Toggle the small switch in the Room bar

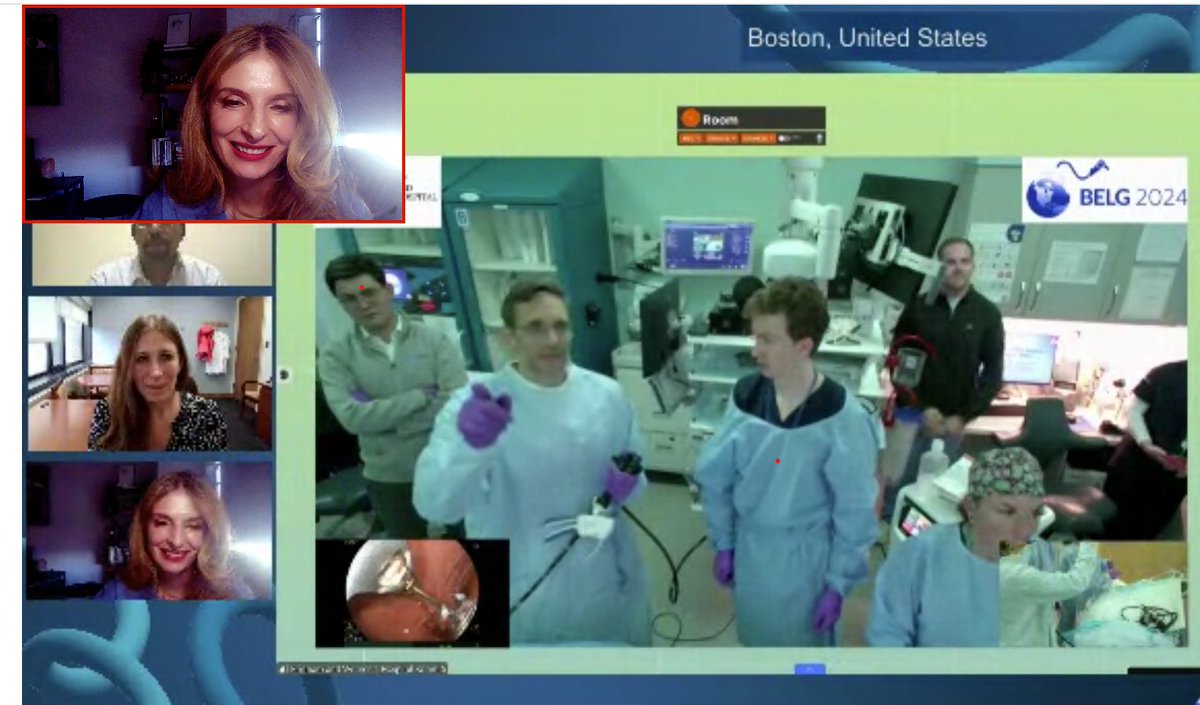(x=784, y=138)
